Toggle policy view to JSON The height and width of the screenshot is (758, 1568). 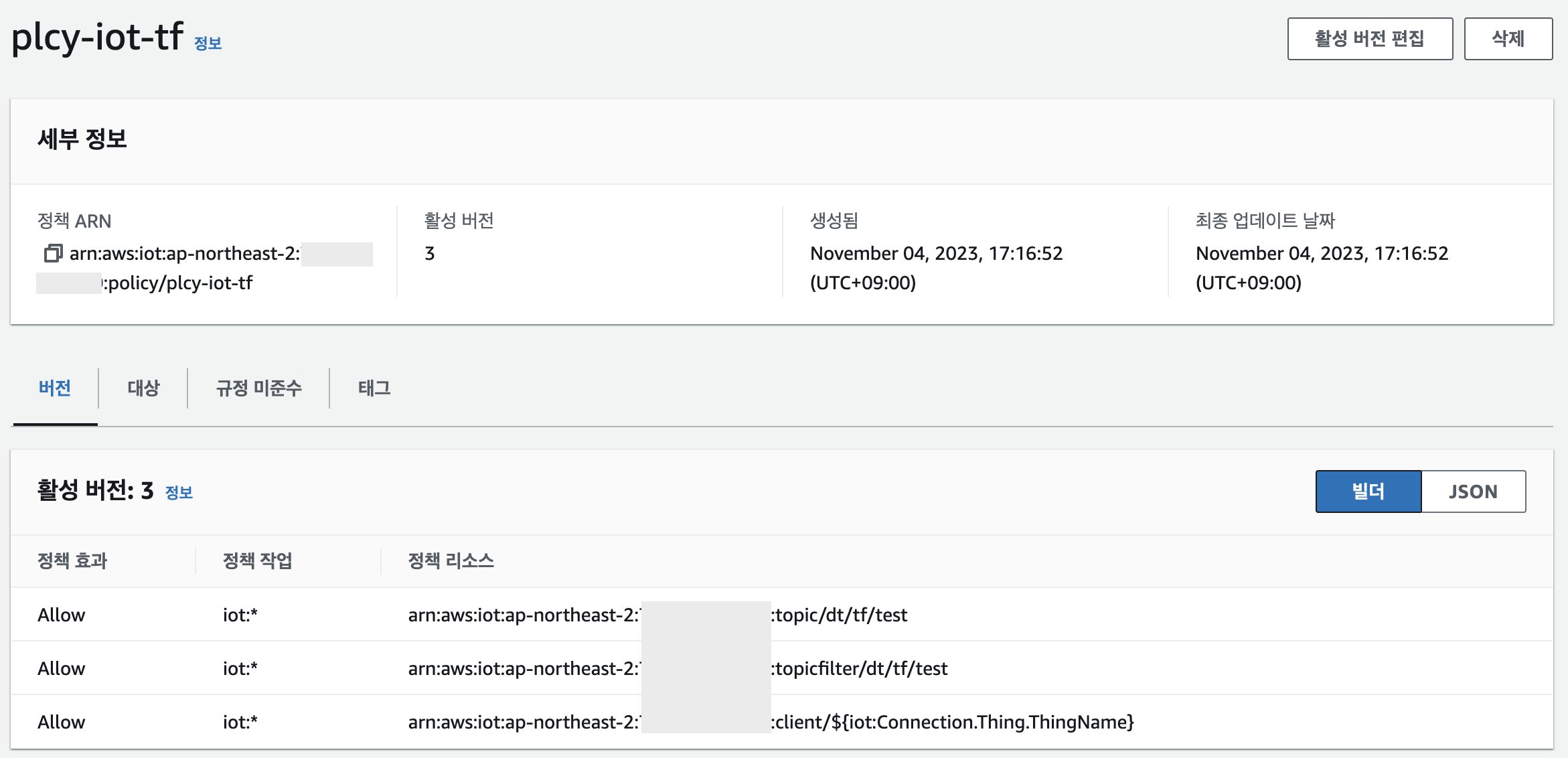1473,491
